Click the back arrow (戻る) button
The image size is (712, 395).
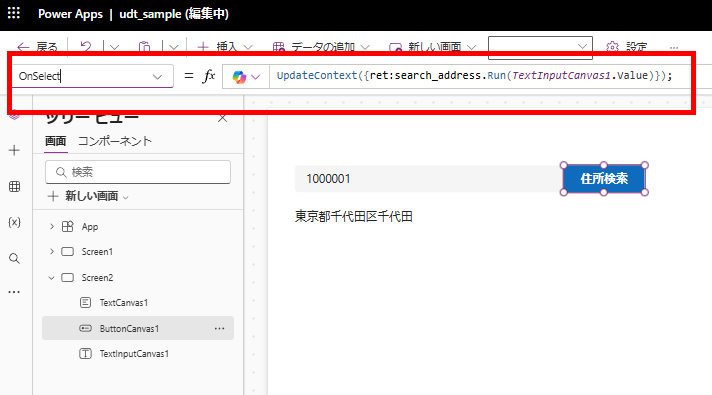point(37,47)
